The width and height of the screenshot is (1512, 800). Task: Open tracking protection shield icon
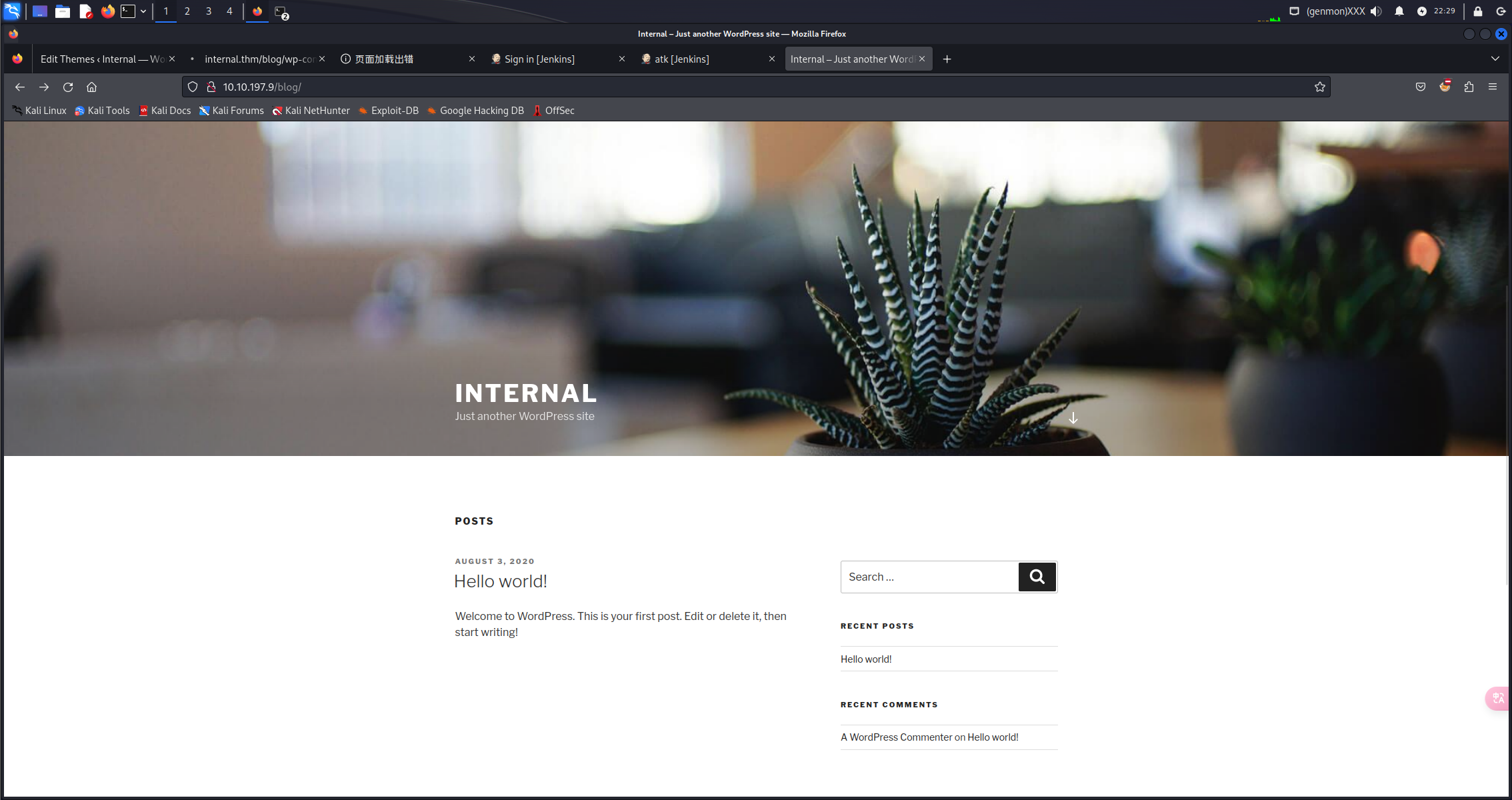pos(193,87)
